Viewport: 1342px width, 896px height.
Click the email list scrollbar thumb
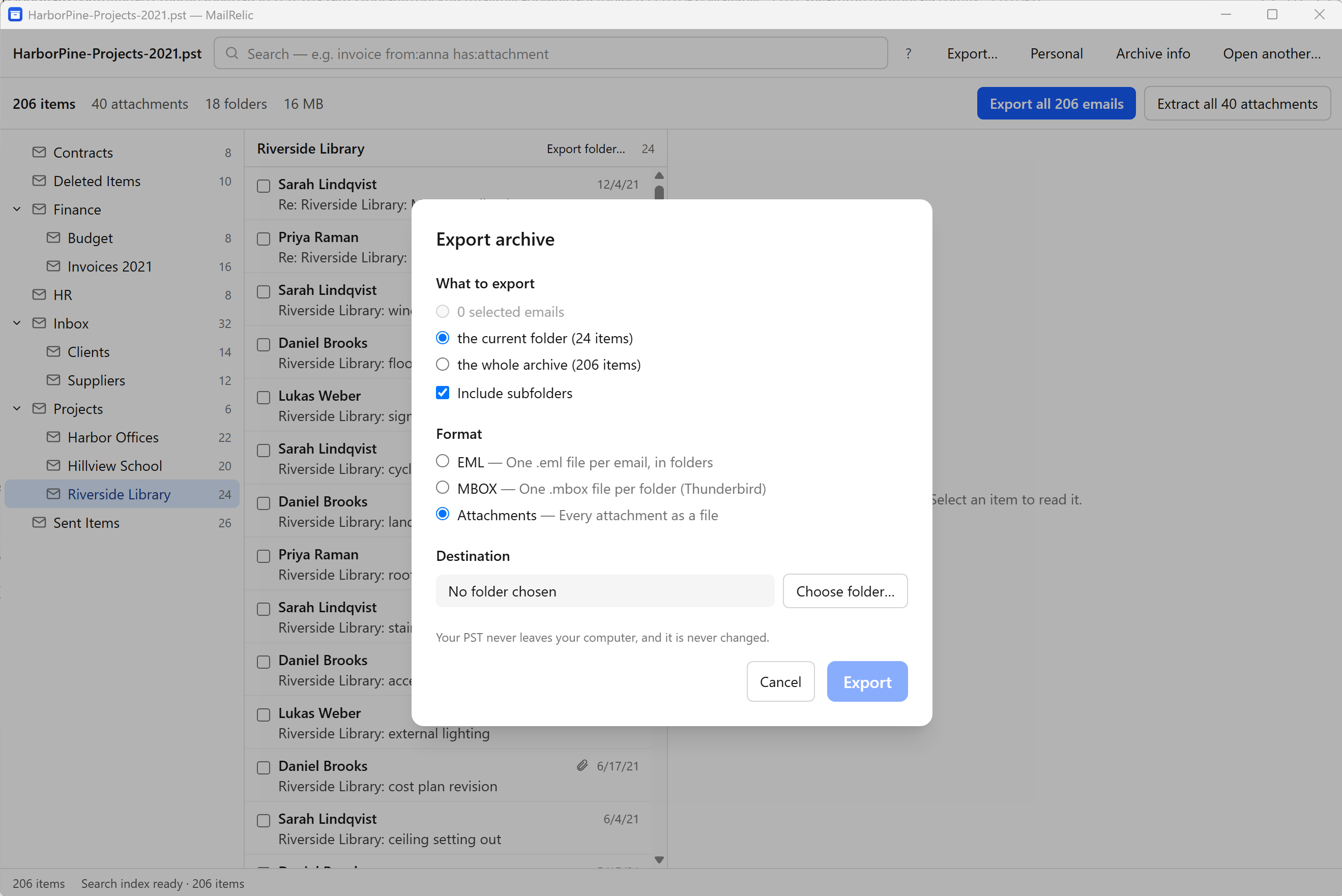pos(659,193)
